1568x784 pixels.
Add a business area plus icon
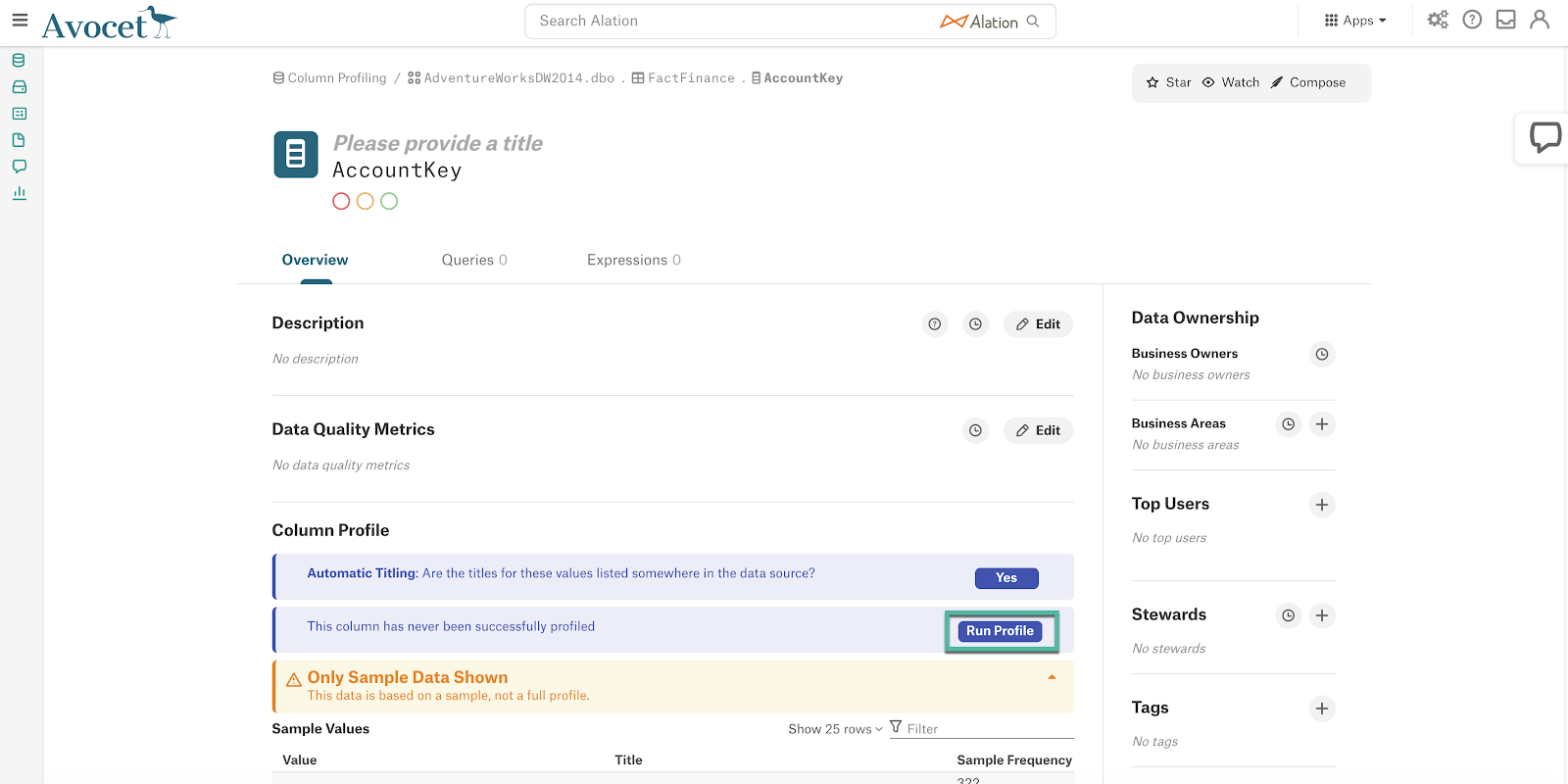pos(1322,424)
